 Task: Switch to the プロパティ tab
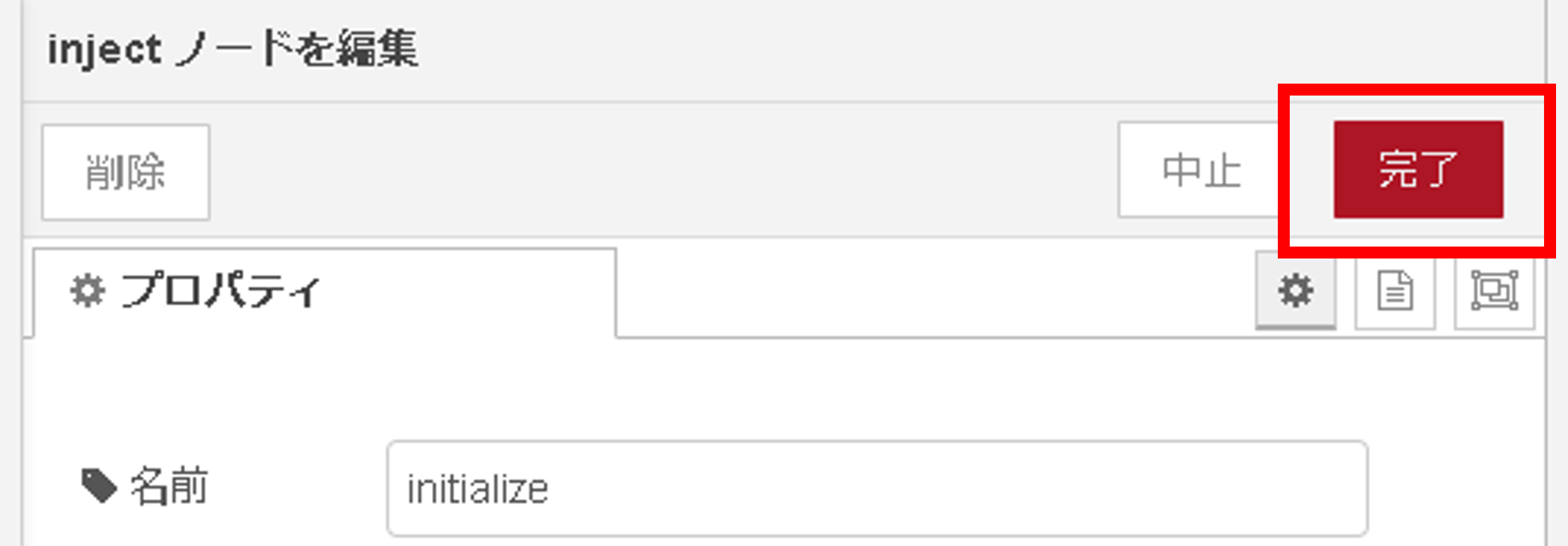(324, 293)
